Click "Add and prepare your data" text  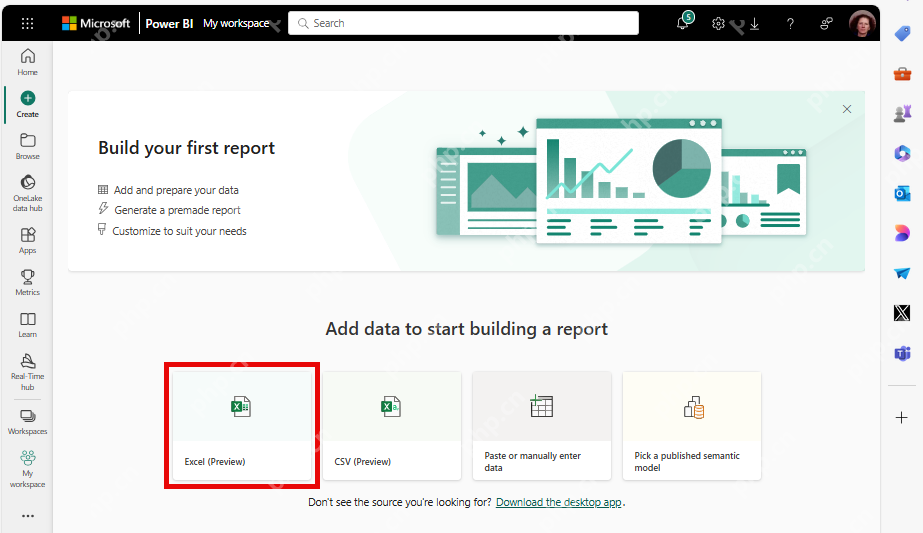(x=176, y=190)
